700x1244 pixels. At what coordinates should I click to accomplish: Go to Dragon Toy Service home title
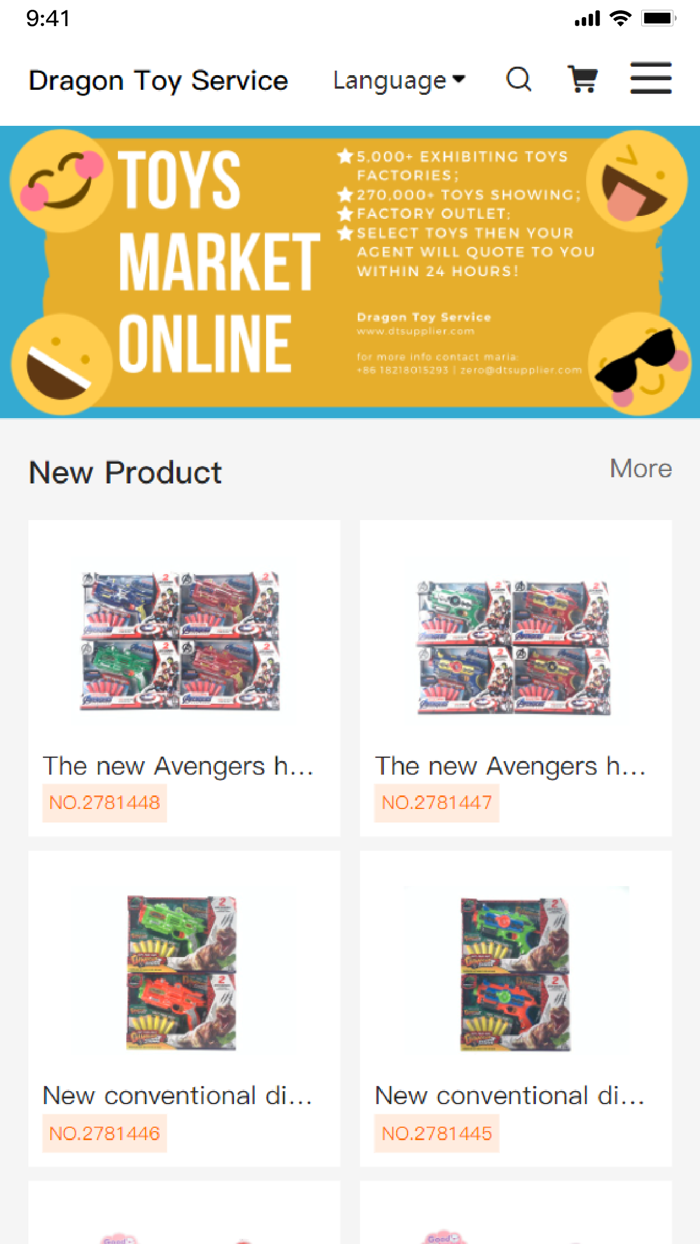click(x=158, y=80)
